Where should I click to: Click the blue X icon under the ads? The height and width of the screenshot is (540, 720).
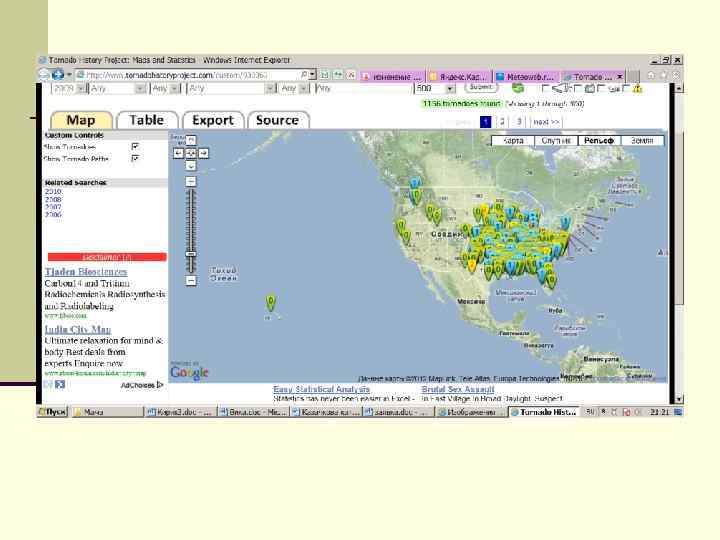click(x=60, y=384)
